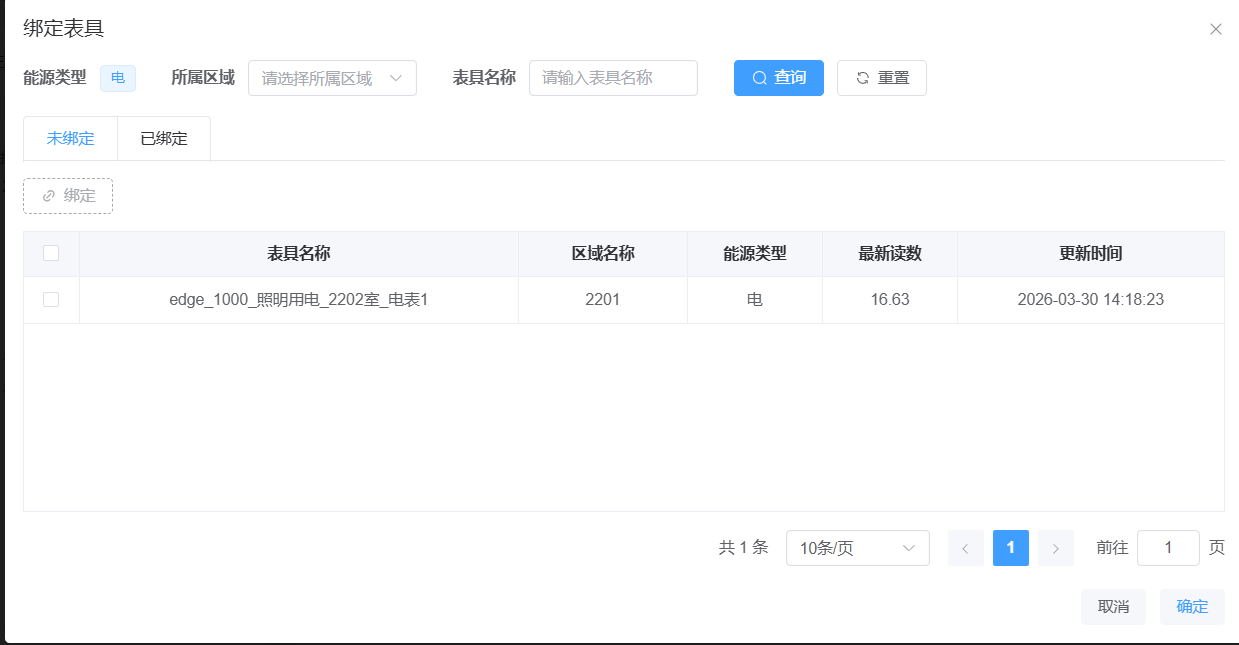Click the 表具名称 column header
The height and width of the screenshot is (645, 1239).
point(299,254)
